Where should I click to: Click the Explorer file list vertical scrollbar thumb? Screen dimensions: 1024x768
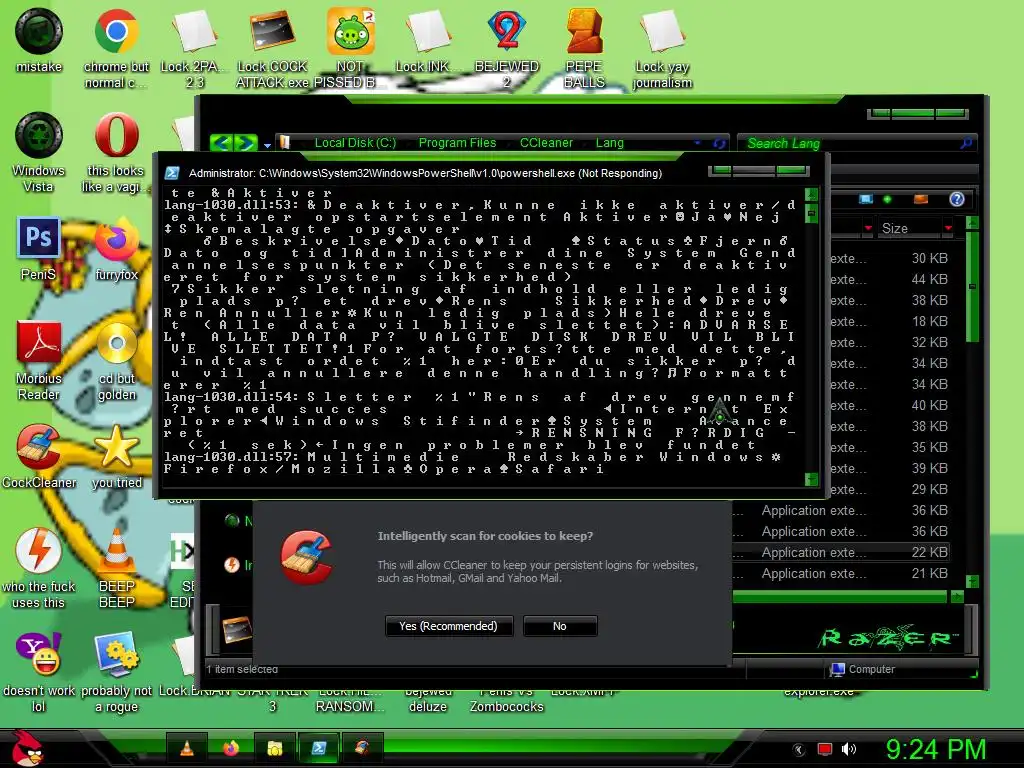[x=972, y=286]
